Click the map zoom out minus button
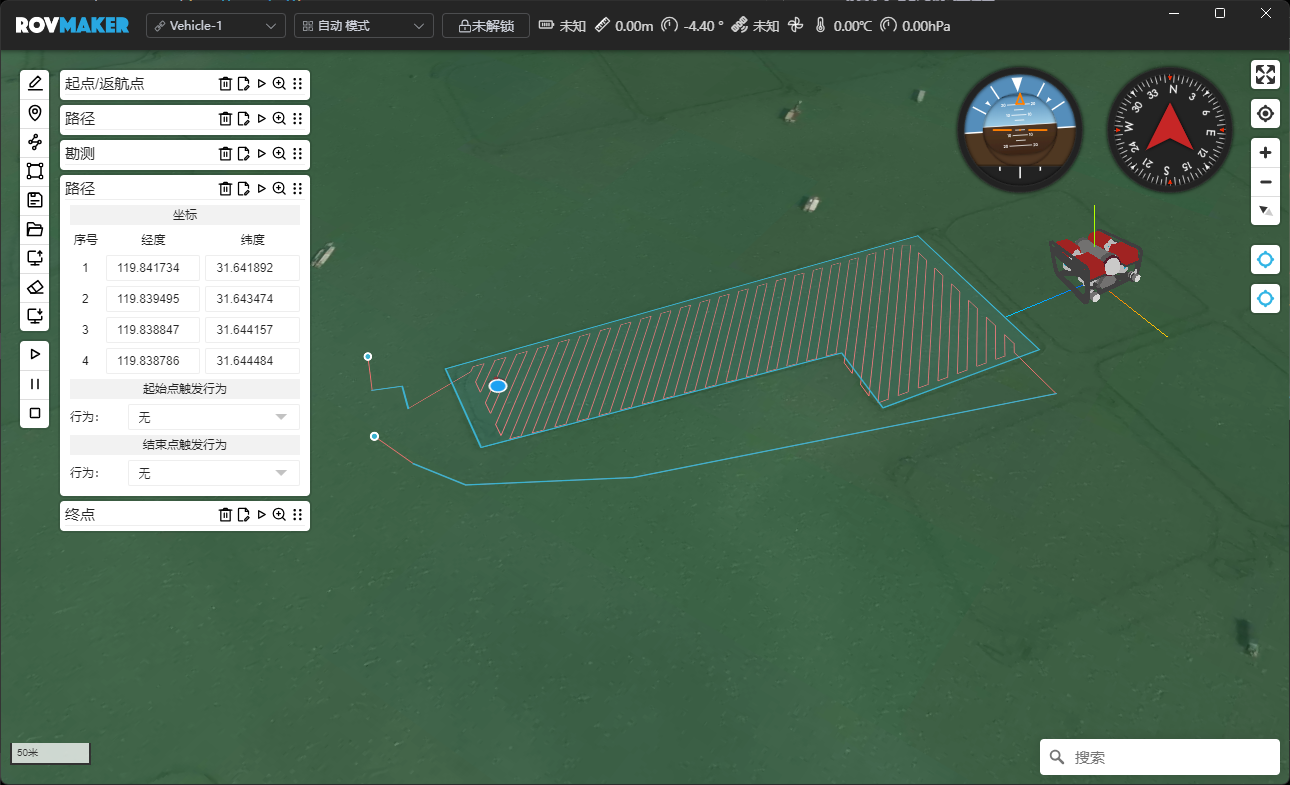 [1265, 182]
